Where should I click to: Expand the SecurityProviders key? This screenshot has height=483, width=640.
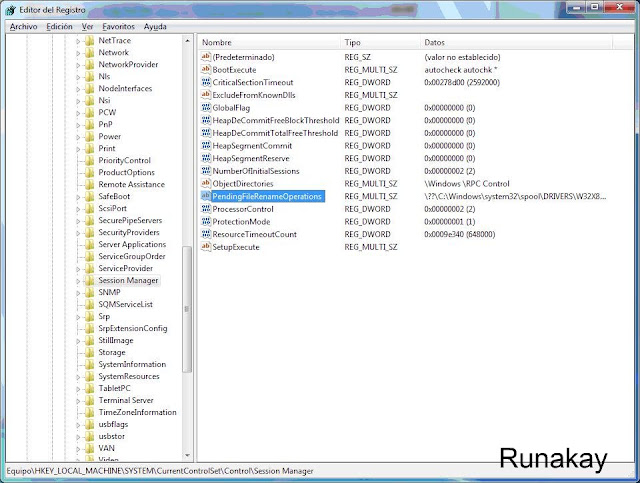(x=78, y=232)
